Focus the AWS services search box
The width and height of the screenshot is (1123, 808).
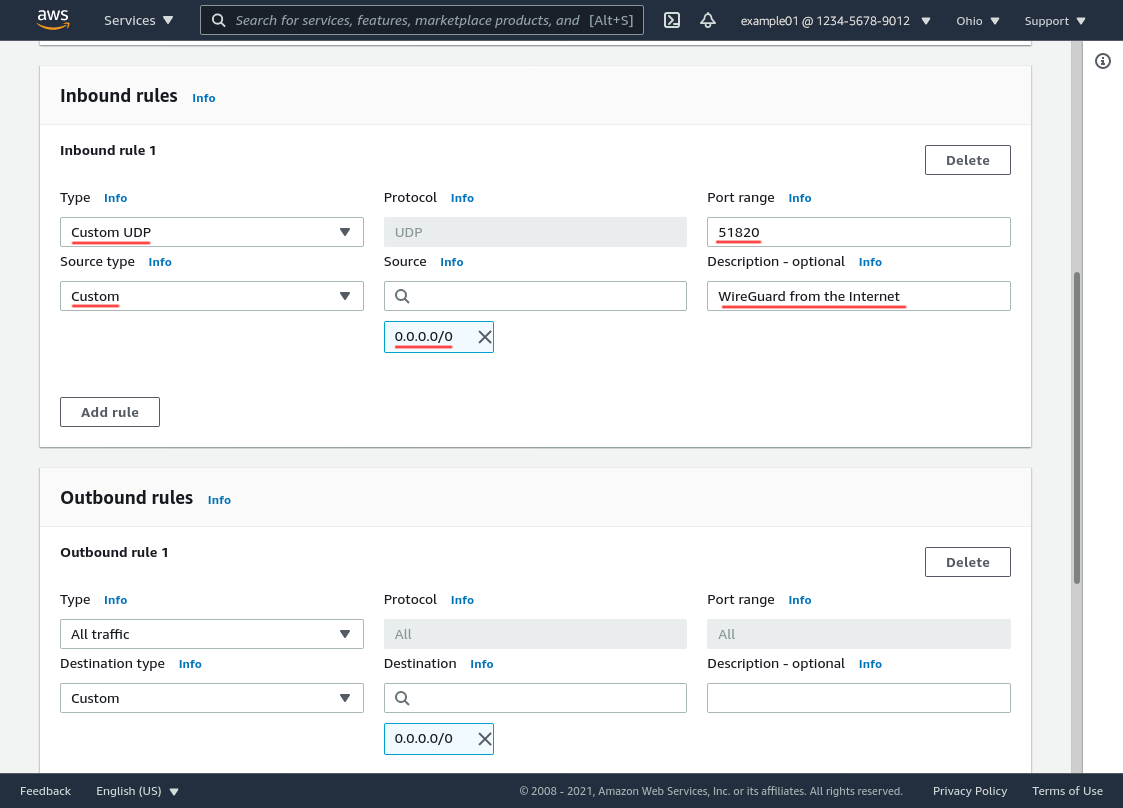coord(422,20)
